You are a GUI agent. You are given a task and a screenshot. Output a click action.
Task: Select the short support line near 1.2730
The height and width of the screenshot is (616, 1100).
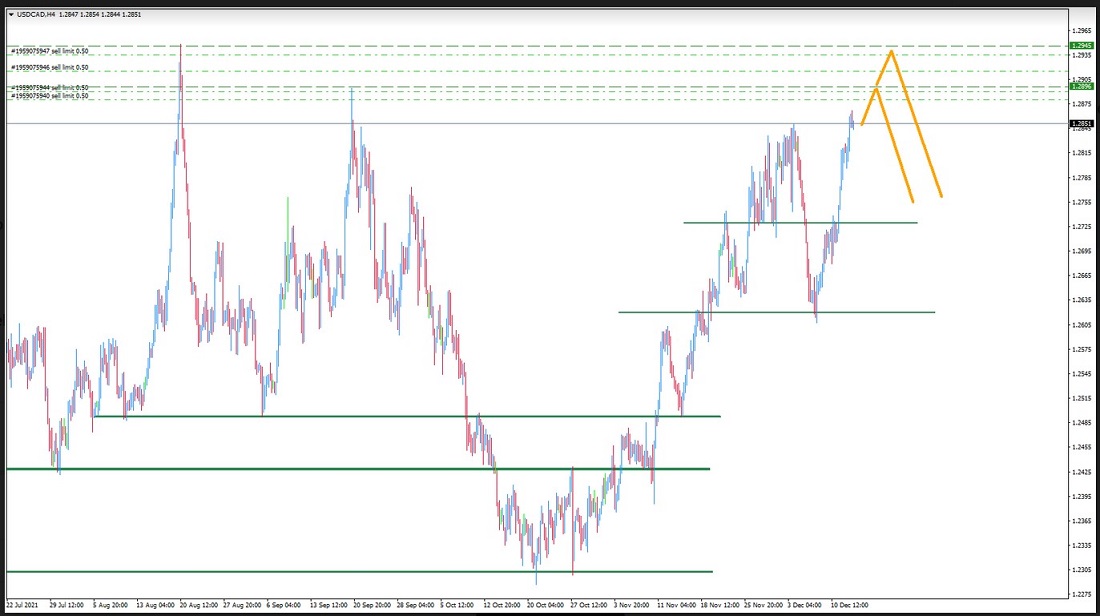[x=800, y=222]
